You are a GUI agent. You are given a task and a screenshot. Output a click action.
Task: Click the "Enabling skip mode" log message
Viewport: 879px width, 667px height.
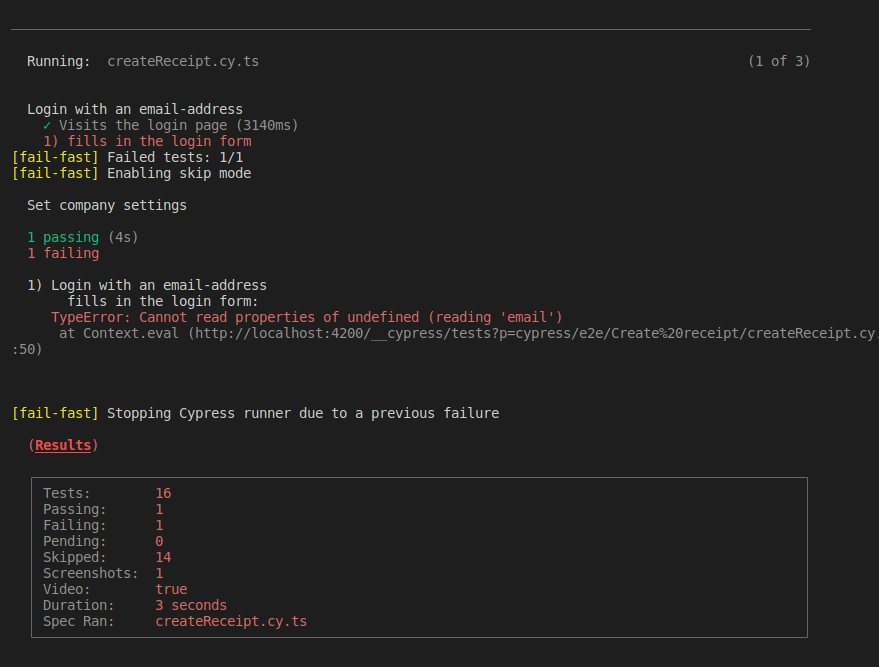[179, 173]
